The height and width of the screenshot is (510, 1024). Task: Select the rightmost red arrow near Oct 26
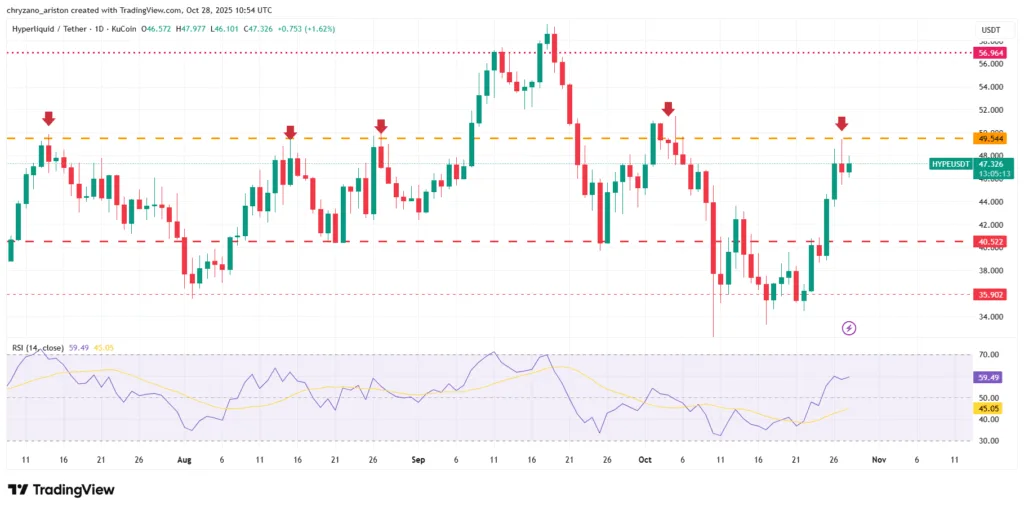pos(842,123)
